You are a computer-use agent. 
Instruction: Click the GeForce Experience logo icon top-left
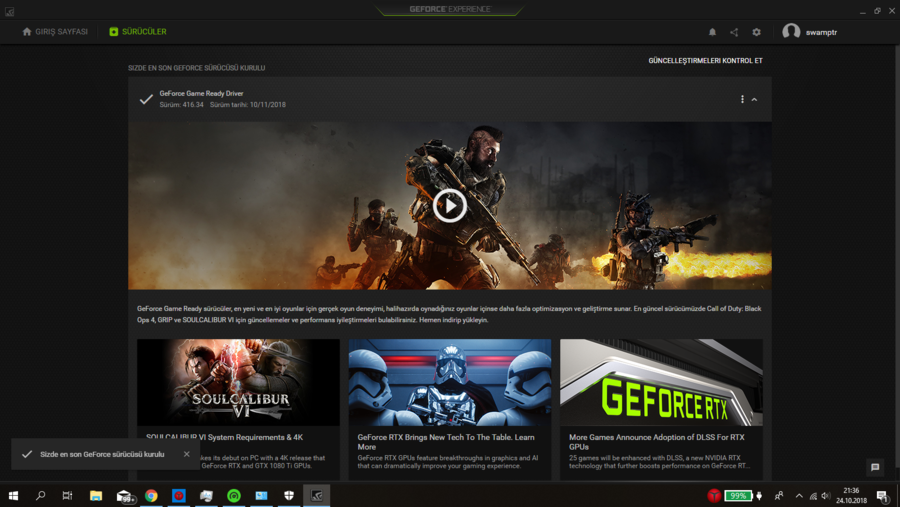click(x=9, y=11)
